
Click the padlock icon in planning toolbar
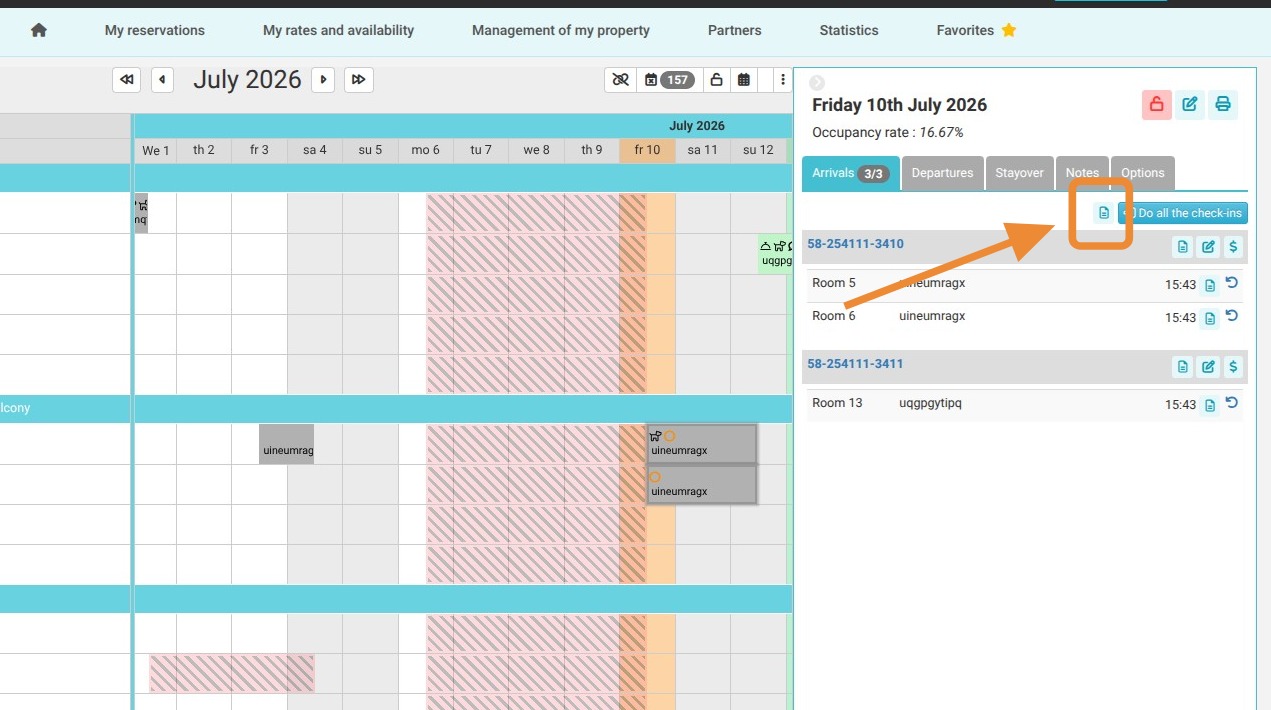click(x=716, y=80)
